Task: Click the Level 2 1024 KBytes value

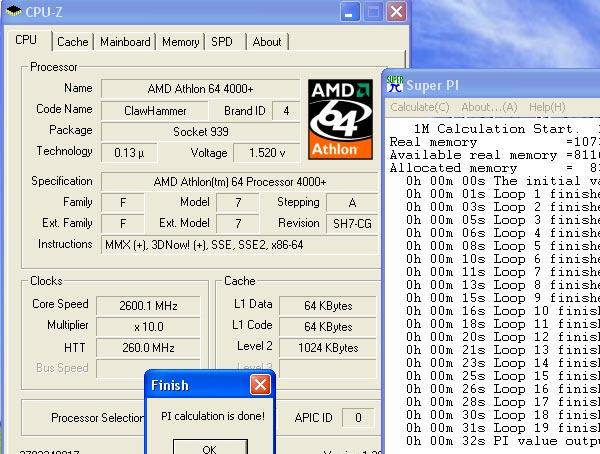Action: click(x=328, y=348)
